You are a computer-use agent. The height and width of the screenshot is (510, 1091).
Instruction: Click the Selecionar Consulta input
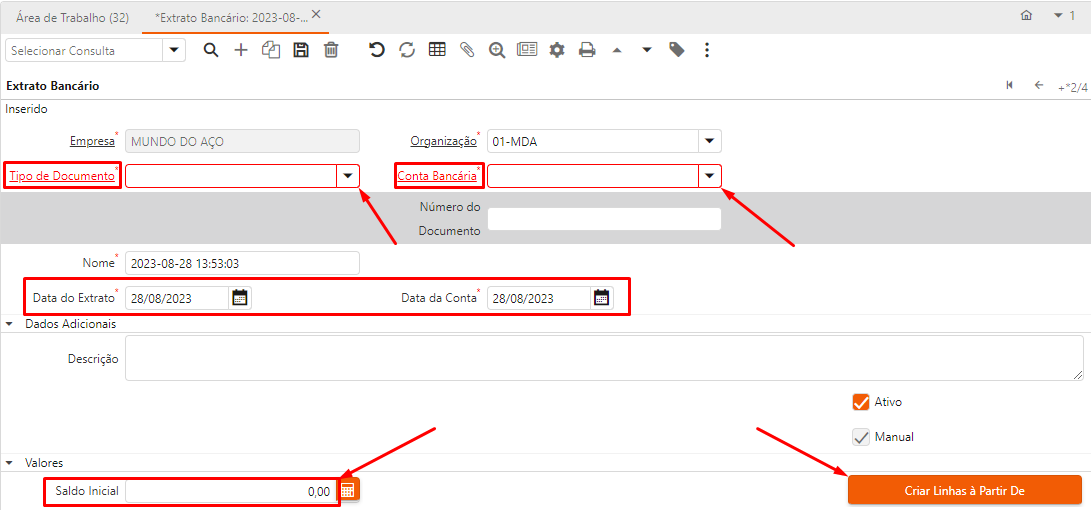pos(84,50)
